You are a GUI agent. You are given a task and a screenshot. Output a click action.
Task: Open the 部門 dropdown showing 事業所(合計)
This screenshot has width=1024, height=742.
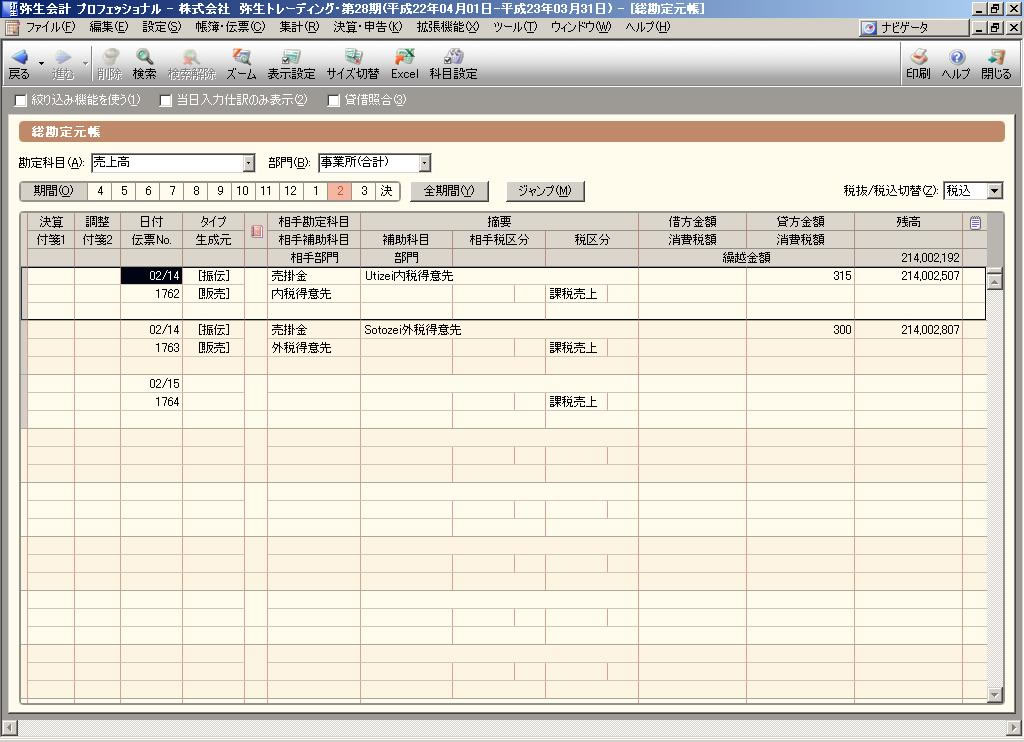(425, 163)
